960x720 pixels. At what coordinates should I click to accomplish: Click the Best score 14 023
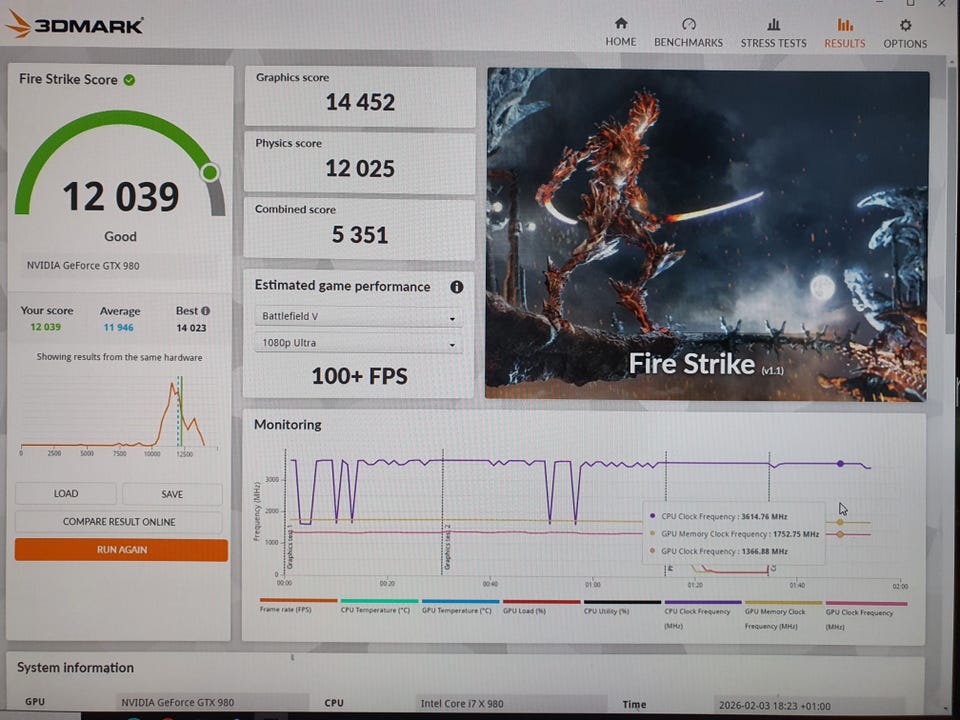(191, 328)
